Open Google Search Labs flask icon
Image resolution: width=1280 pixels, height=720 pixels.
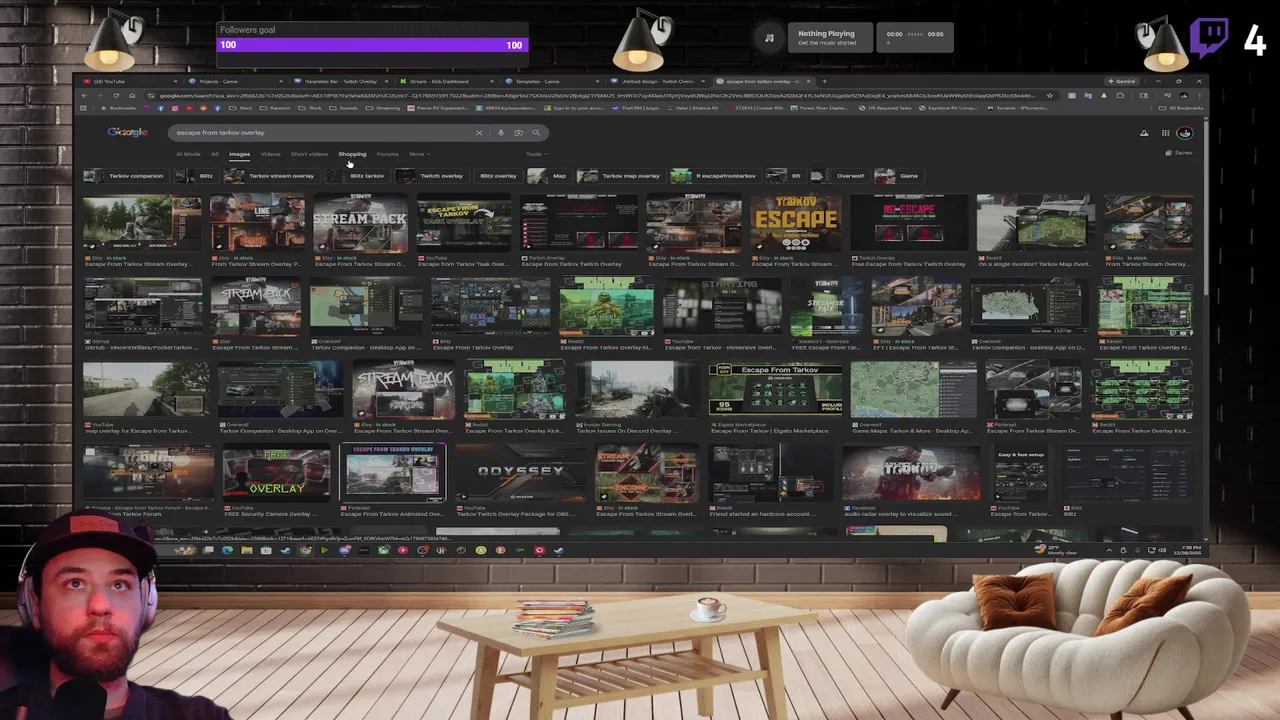(x=1144, y=132)
